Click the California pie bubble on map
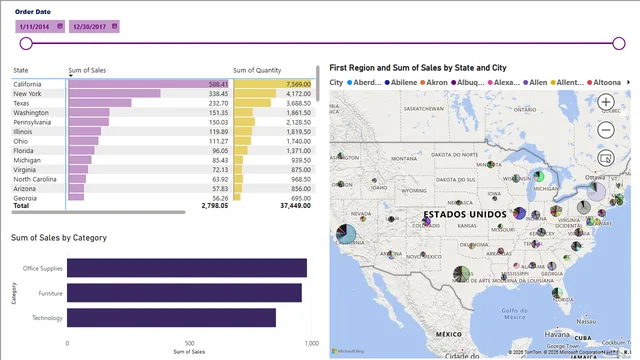 coord(346,233)
